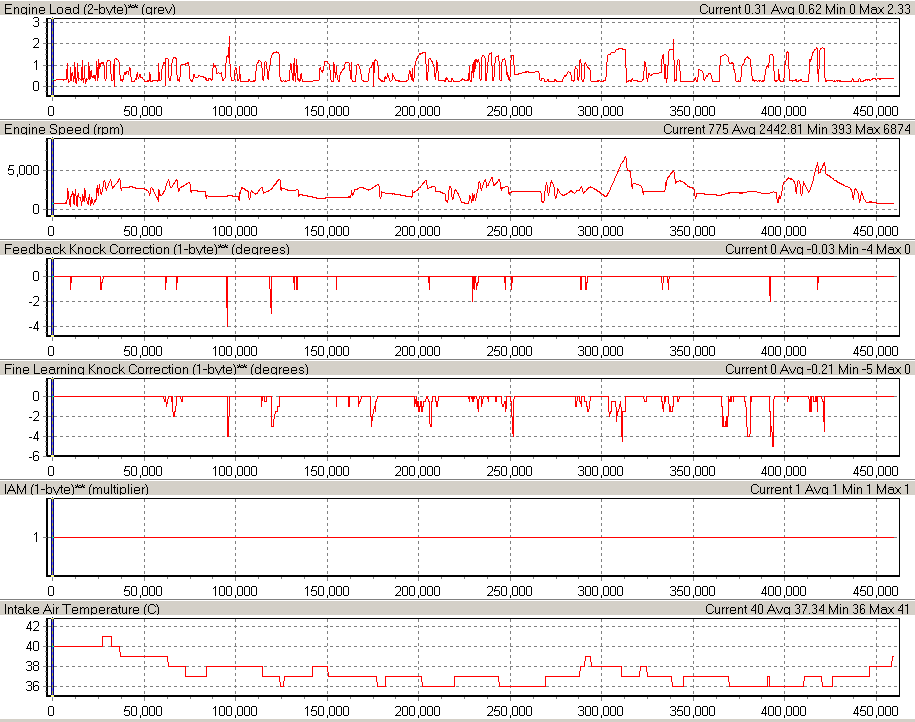The height and width of the screenshot is (722, 915).
Task: Click the Intake Air Temperature readout showing Avg 37.34
Action: pyautogui.click(x=808, y=609)
